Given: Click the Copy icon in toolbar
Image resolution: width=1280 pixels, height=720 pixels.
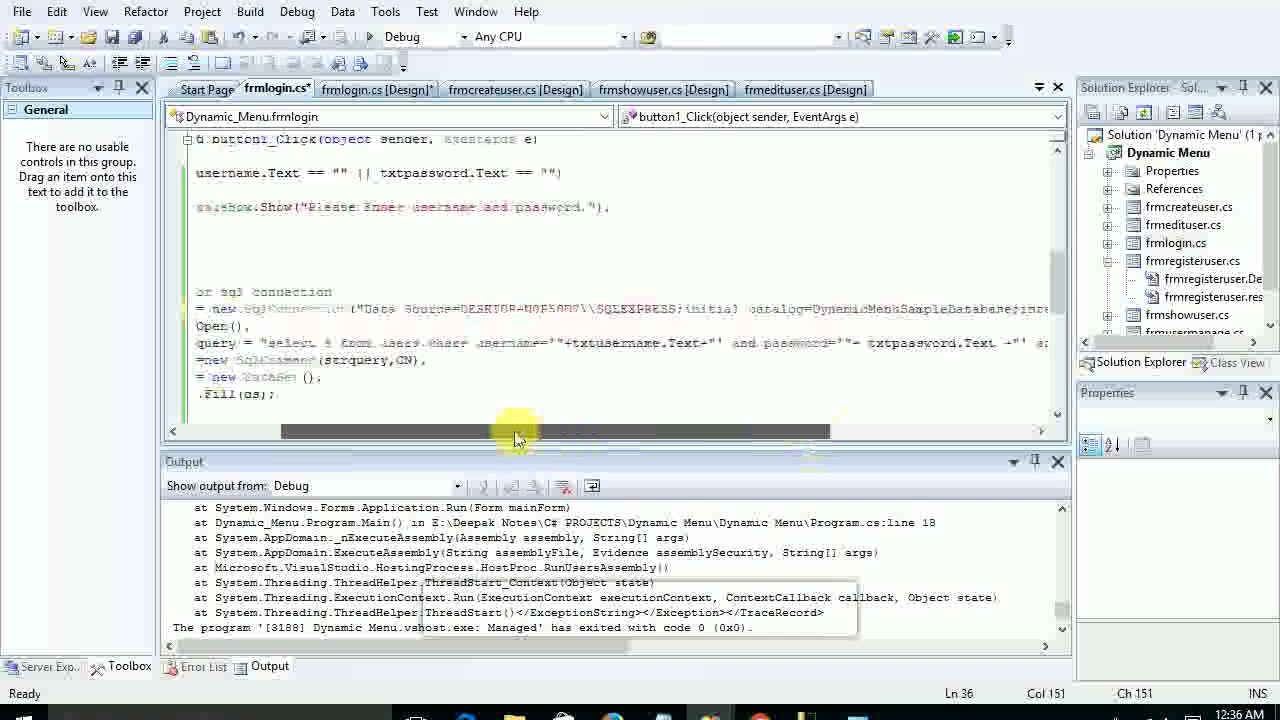Looking at the screenshot, I should click(186, 37).
